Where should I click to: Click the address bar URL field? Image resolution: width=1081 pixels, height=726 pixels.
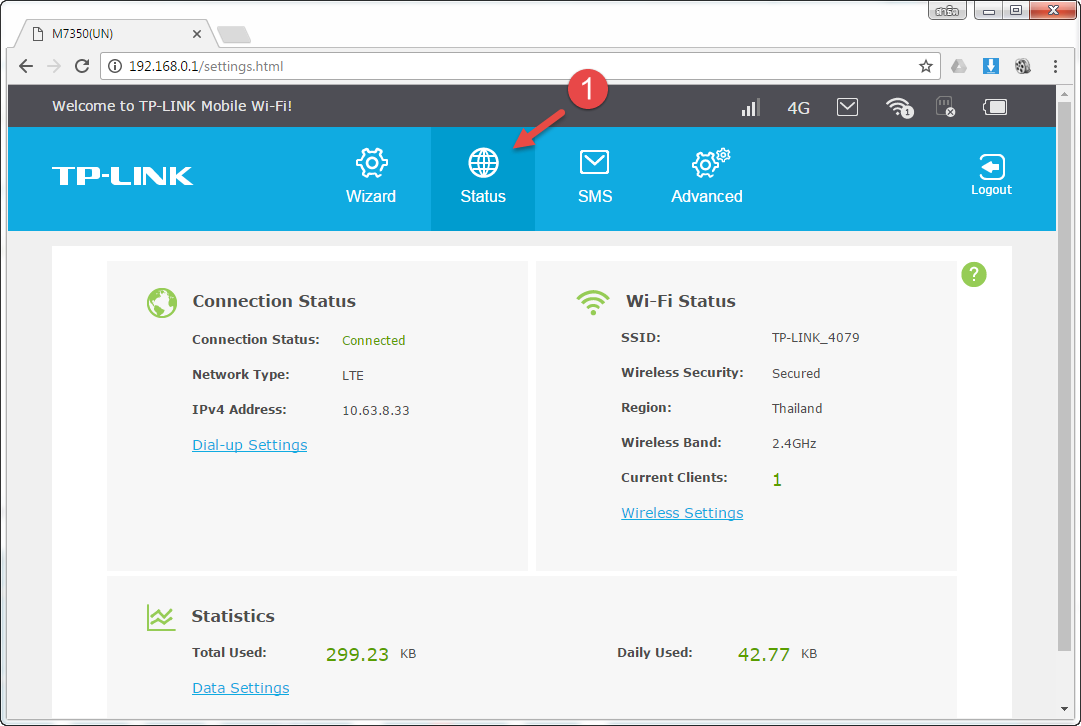tap(521, 66)
